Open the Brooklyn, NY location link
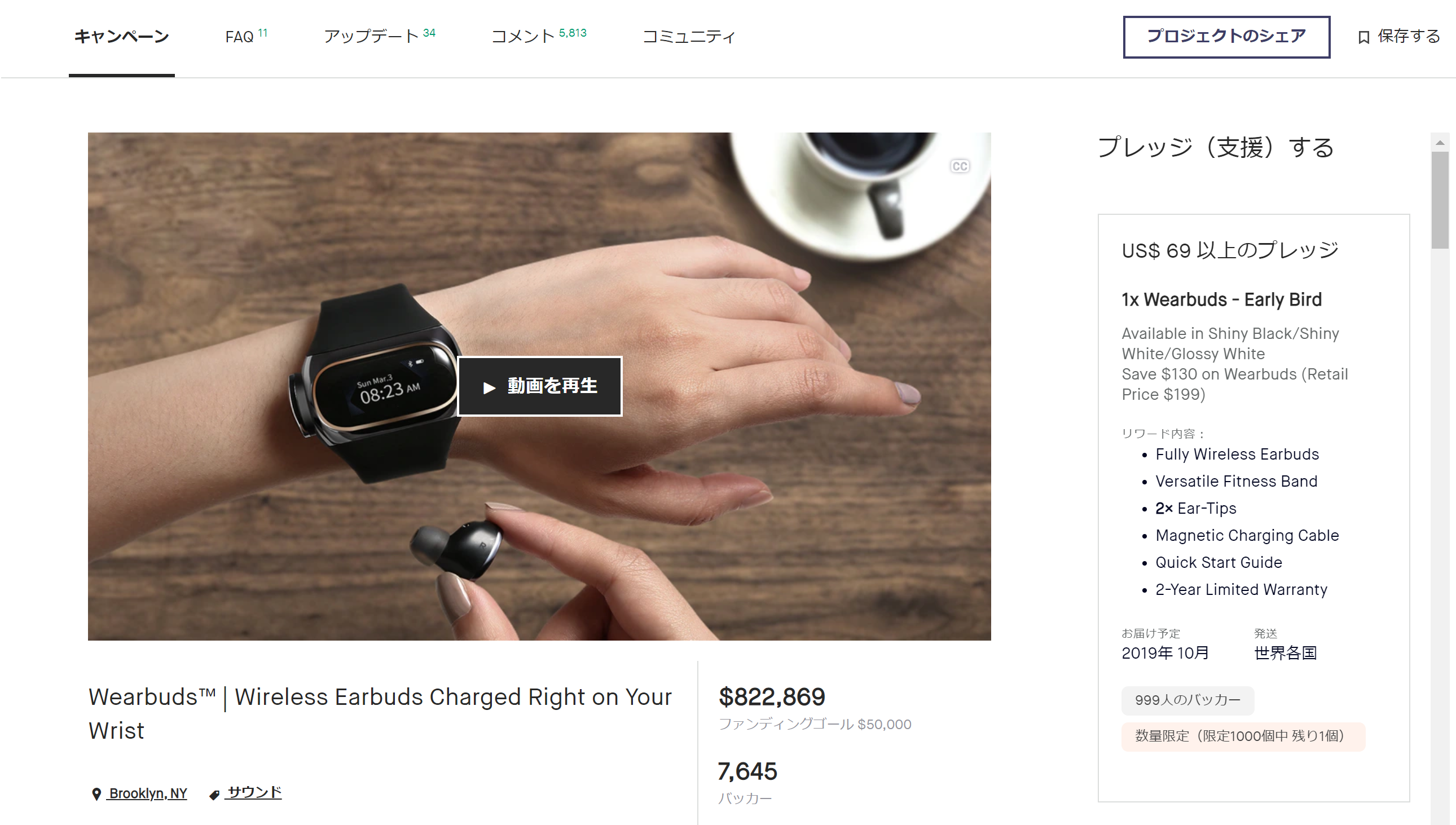 148,793
